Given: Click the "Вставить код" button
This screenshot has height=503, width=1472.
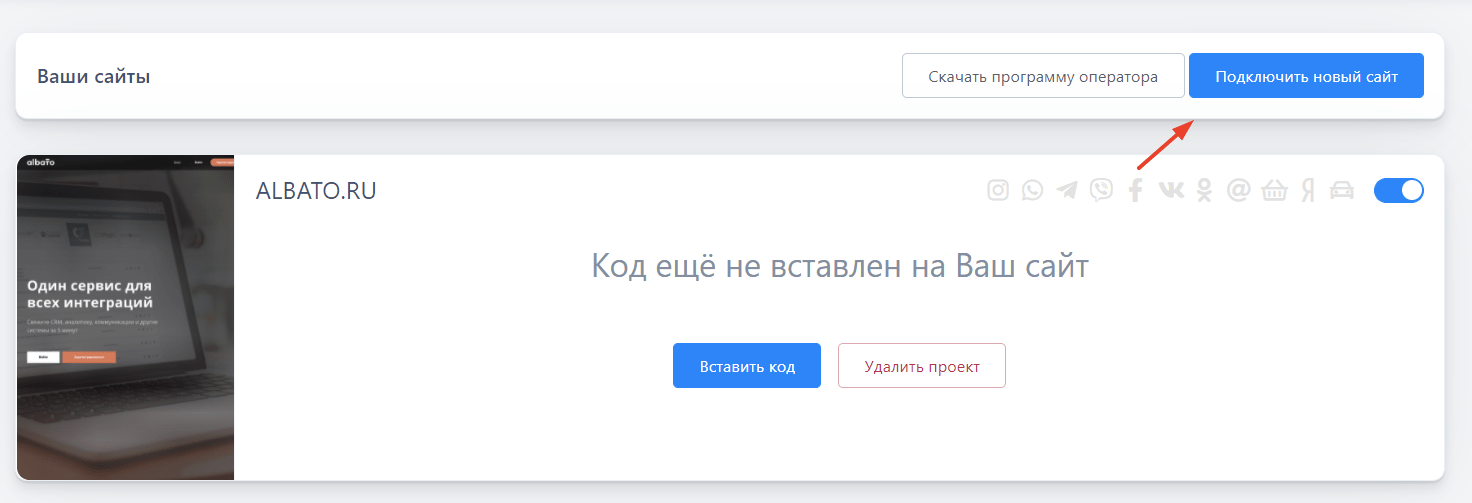Looking at the screenshot, I should click(x=747, y=366).
